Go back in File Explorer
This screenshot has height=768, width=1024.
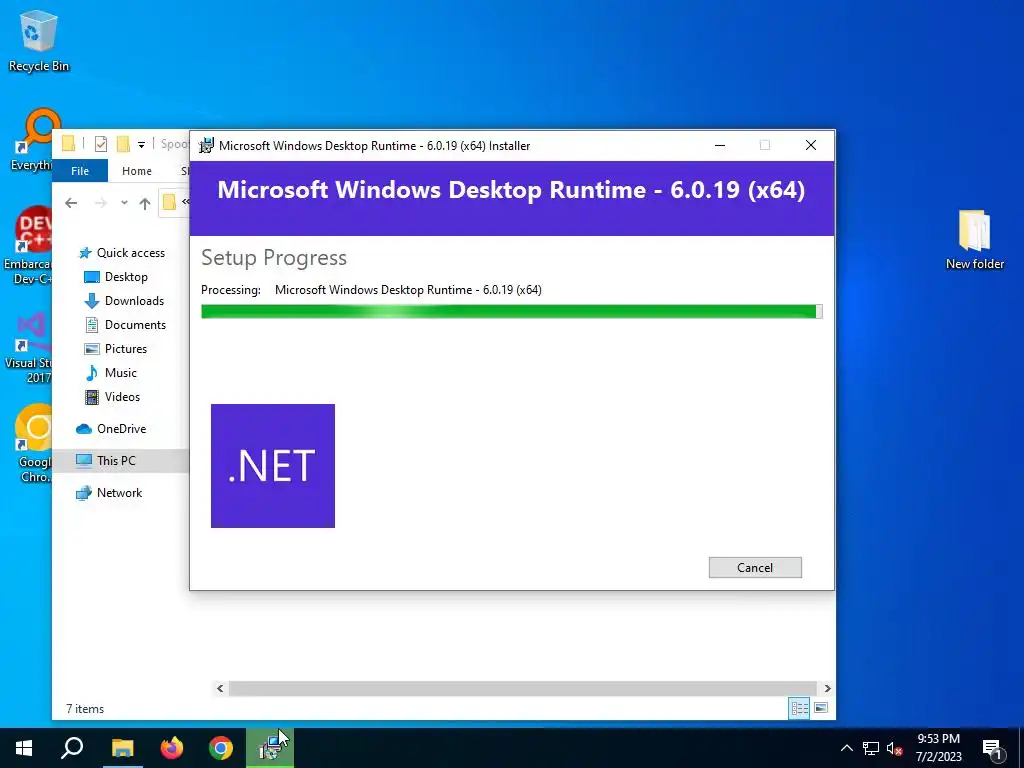[71, 203]
